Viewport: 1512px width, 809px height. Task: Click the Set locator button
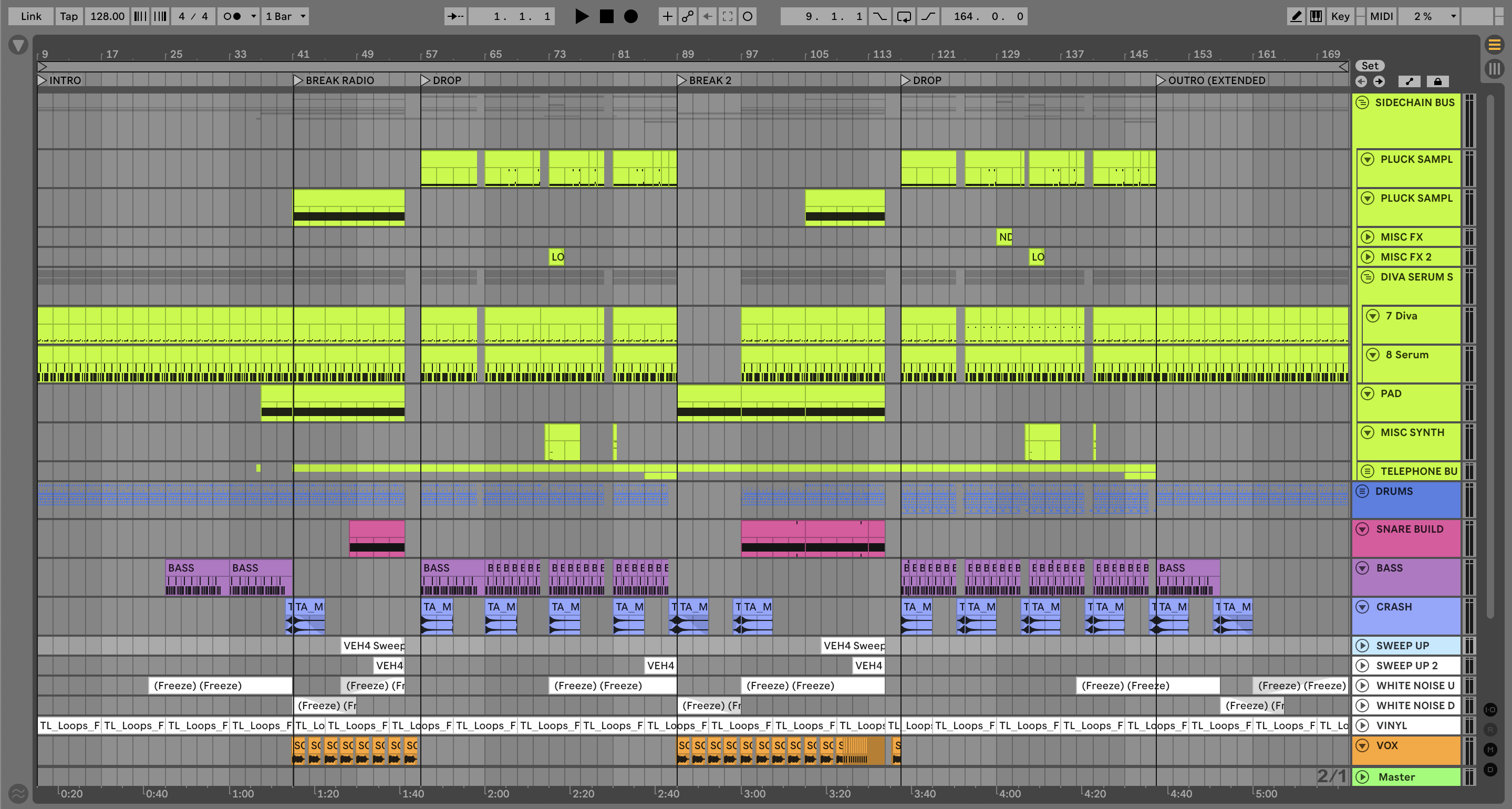(1370, 66)
